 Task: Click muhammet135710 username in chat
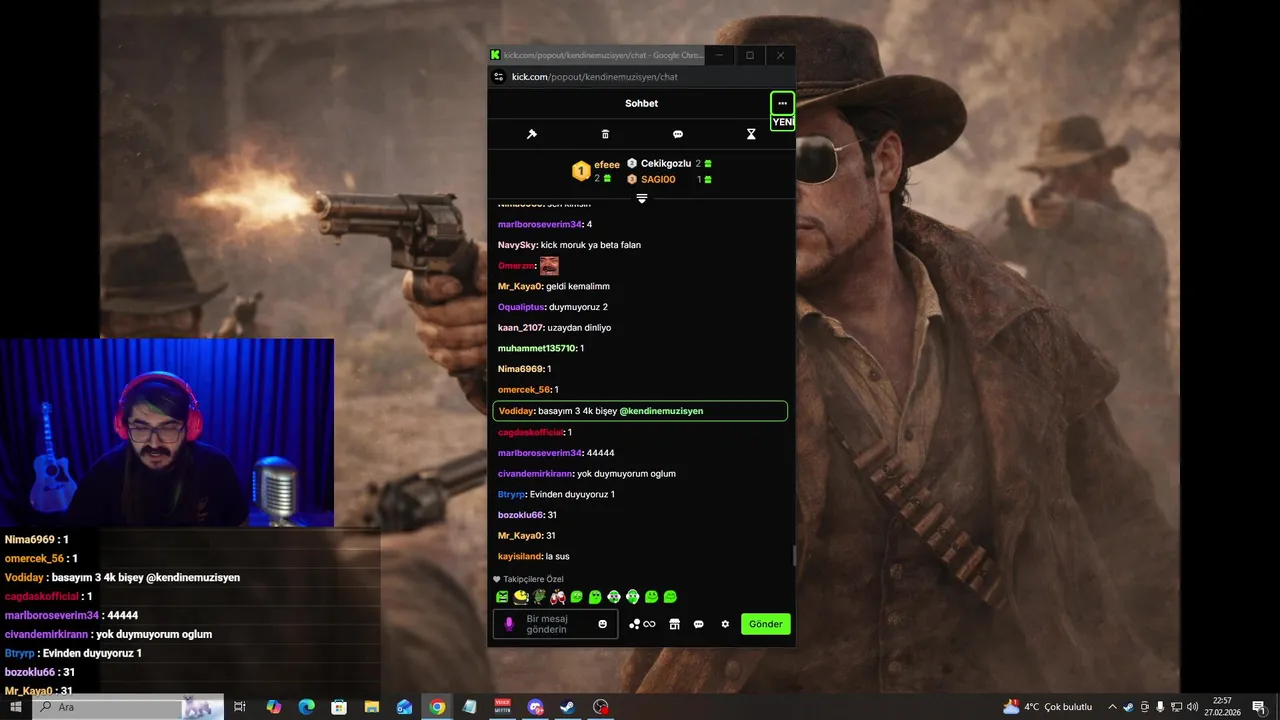(537, 348)
